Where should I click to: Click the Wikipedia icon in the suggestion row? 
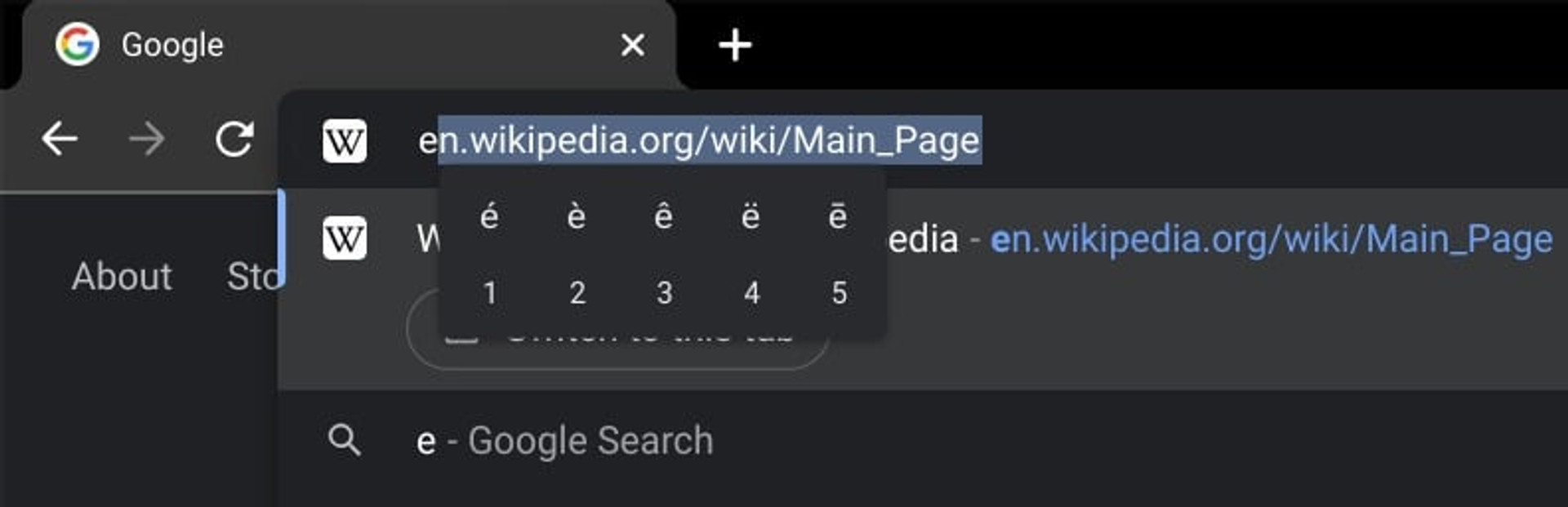pos(345,238)
